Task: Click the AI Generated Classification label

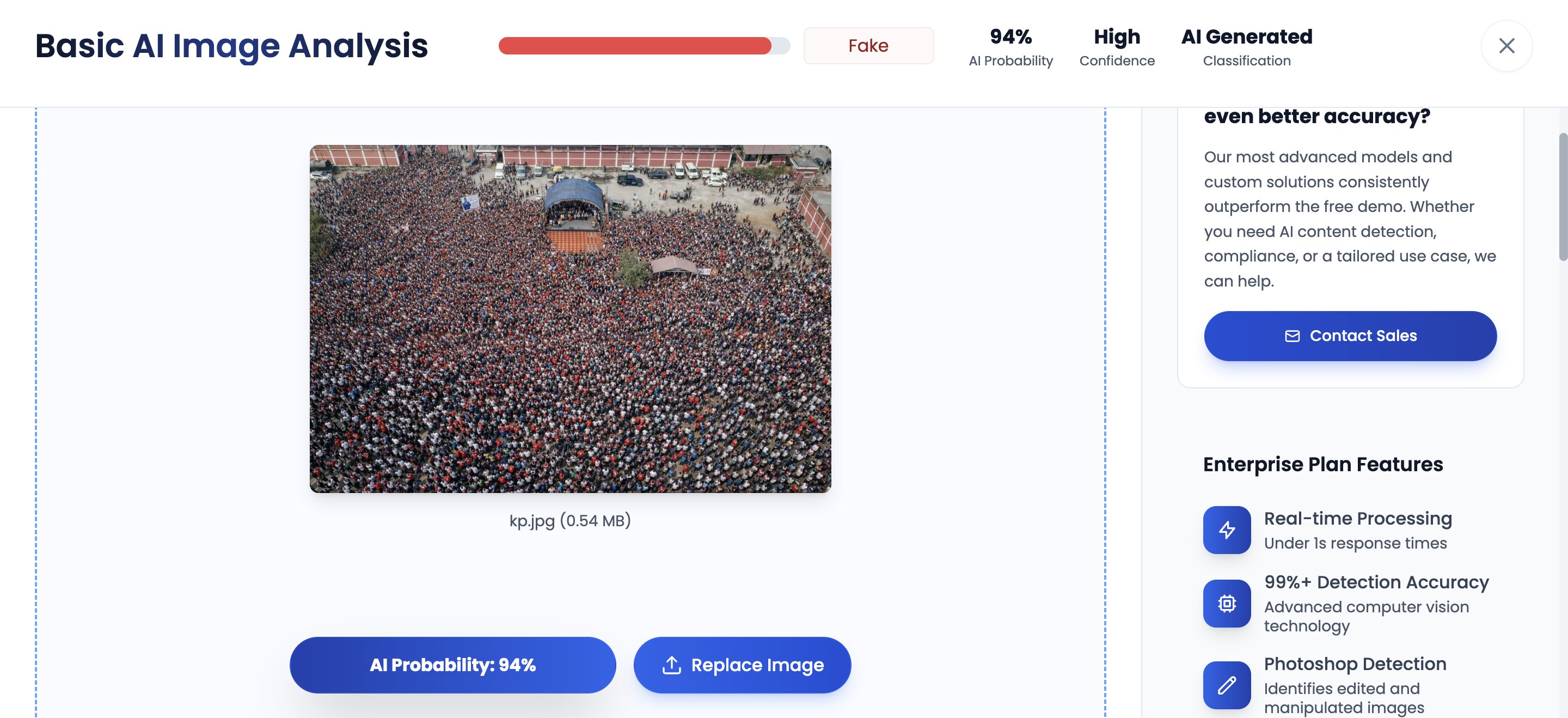Action: point(1246,47)
